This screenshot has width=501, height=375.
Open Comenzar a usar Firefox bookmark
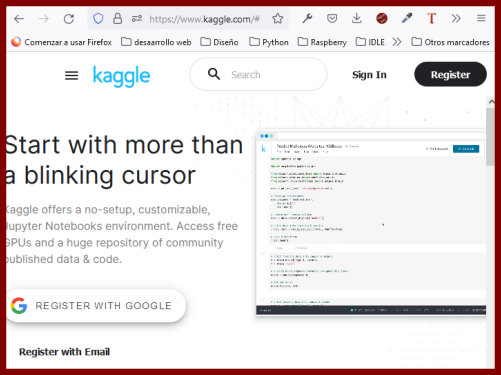point(61,42)
